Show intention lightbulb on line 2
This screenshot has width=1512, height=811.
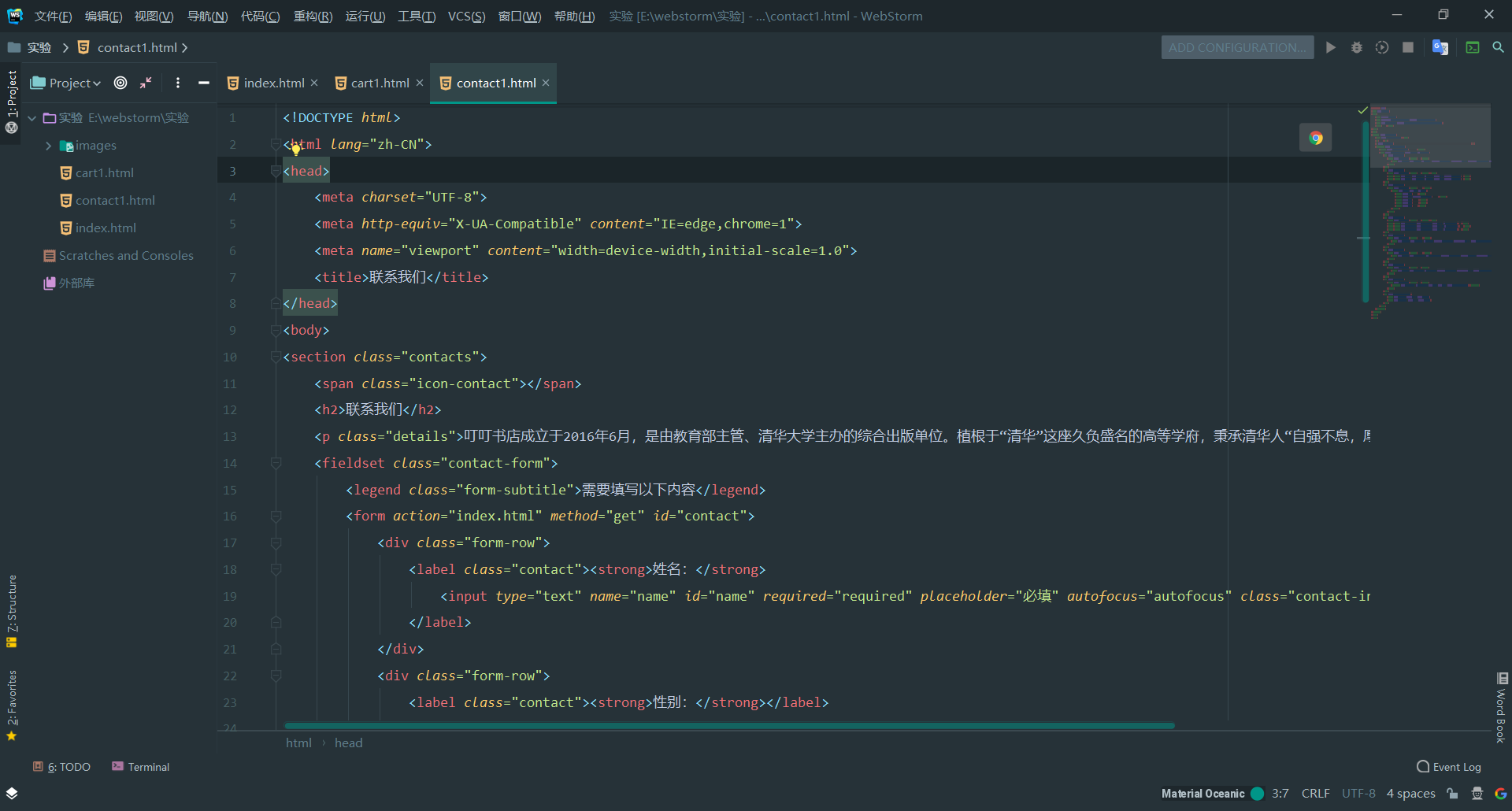[x=296, y=150]
